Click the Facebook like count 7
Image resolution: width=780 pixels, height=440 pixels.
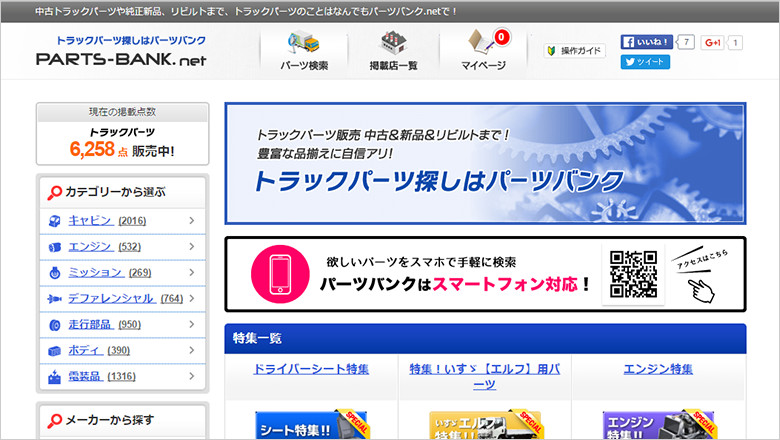pyautogui.click(x=686, y=42)
